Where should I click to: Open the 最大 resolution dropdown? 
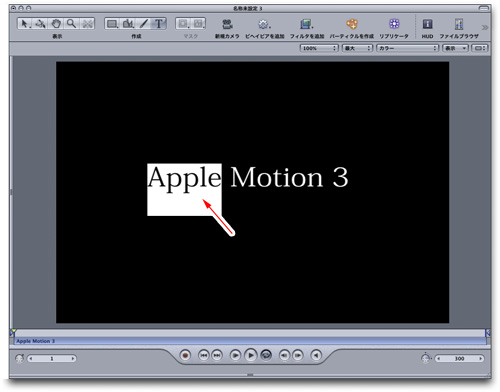(357, 48)
